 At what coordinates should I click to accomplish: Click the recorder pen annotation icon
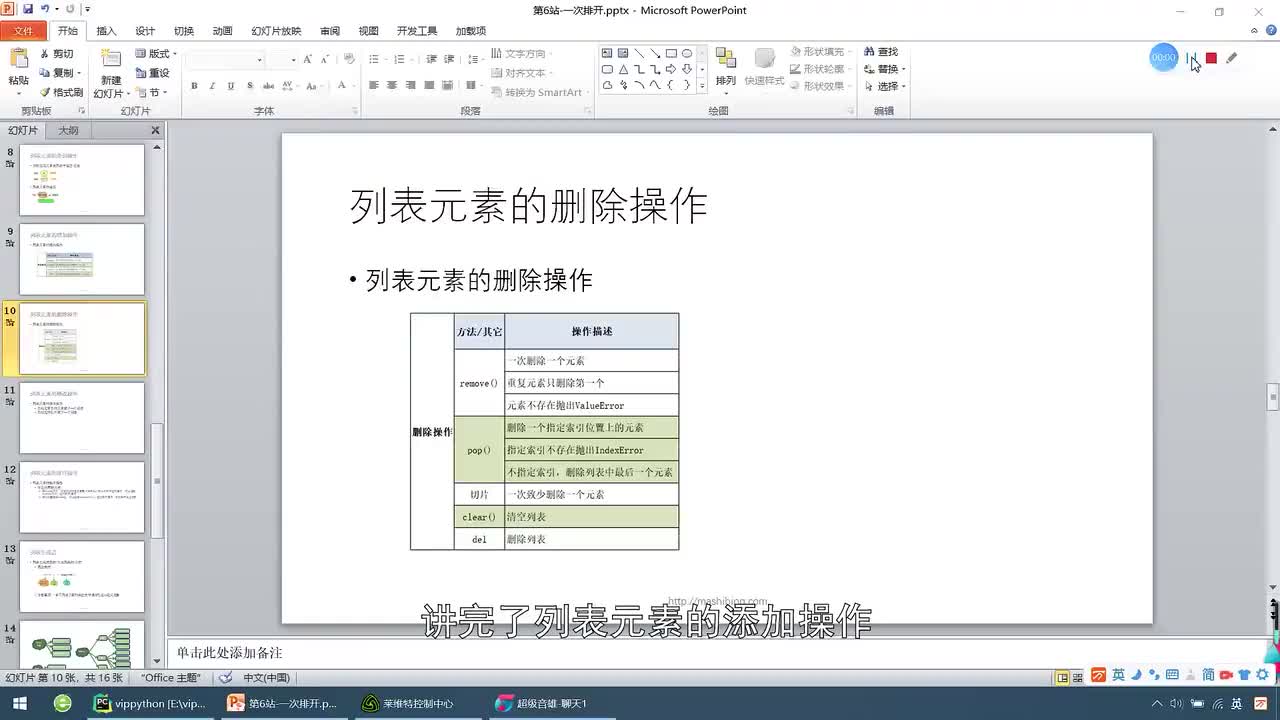point(1232,58)
